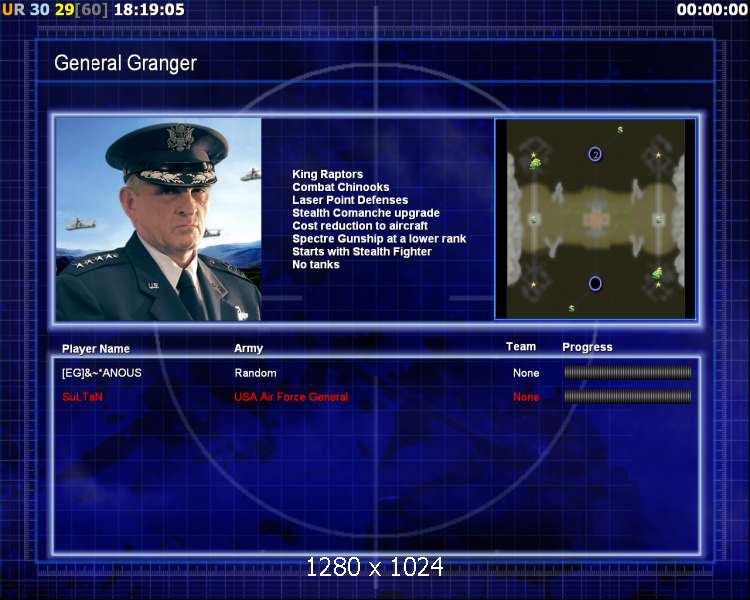
Task: Click the [60] frame limit indicator
Action: point(91,9)
